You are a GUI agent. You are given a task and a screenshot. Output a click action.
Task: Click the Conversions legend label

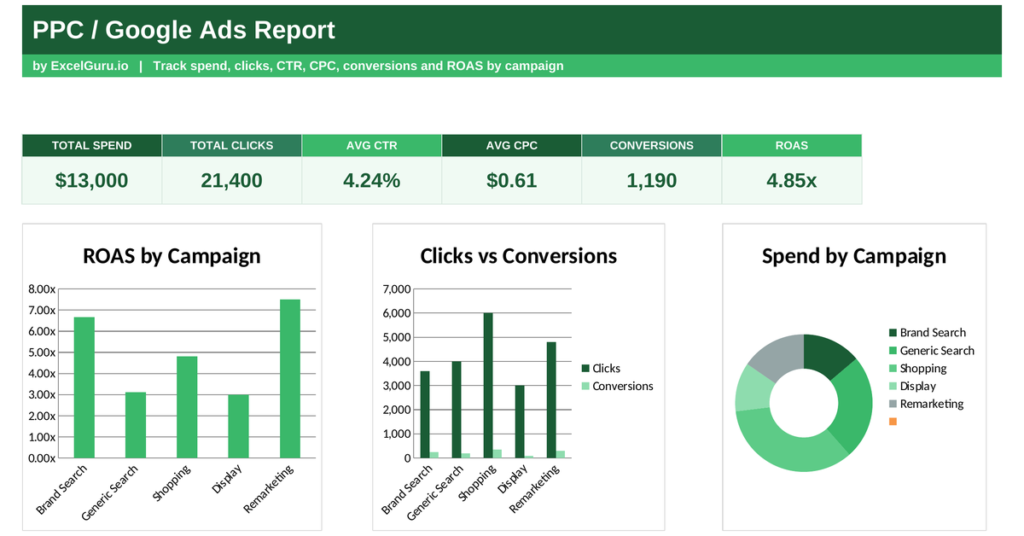pos(622,386)
